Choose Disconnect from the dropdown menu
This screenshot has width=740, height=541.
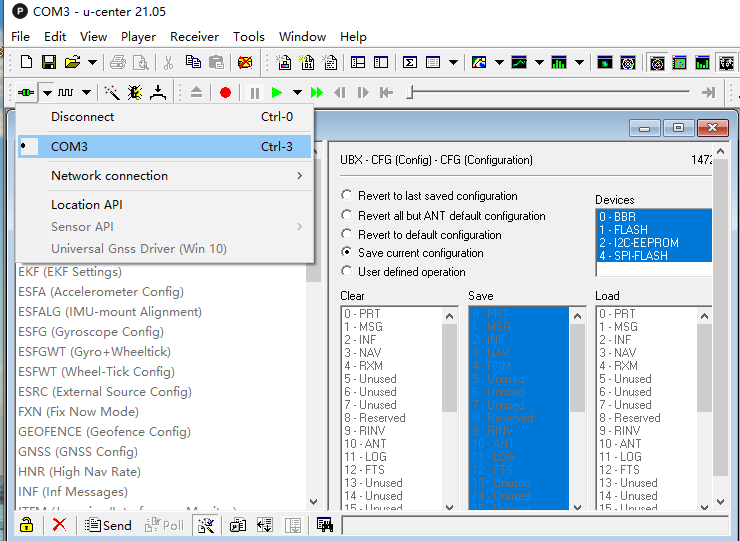[x=165, y=117]
